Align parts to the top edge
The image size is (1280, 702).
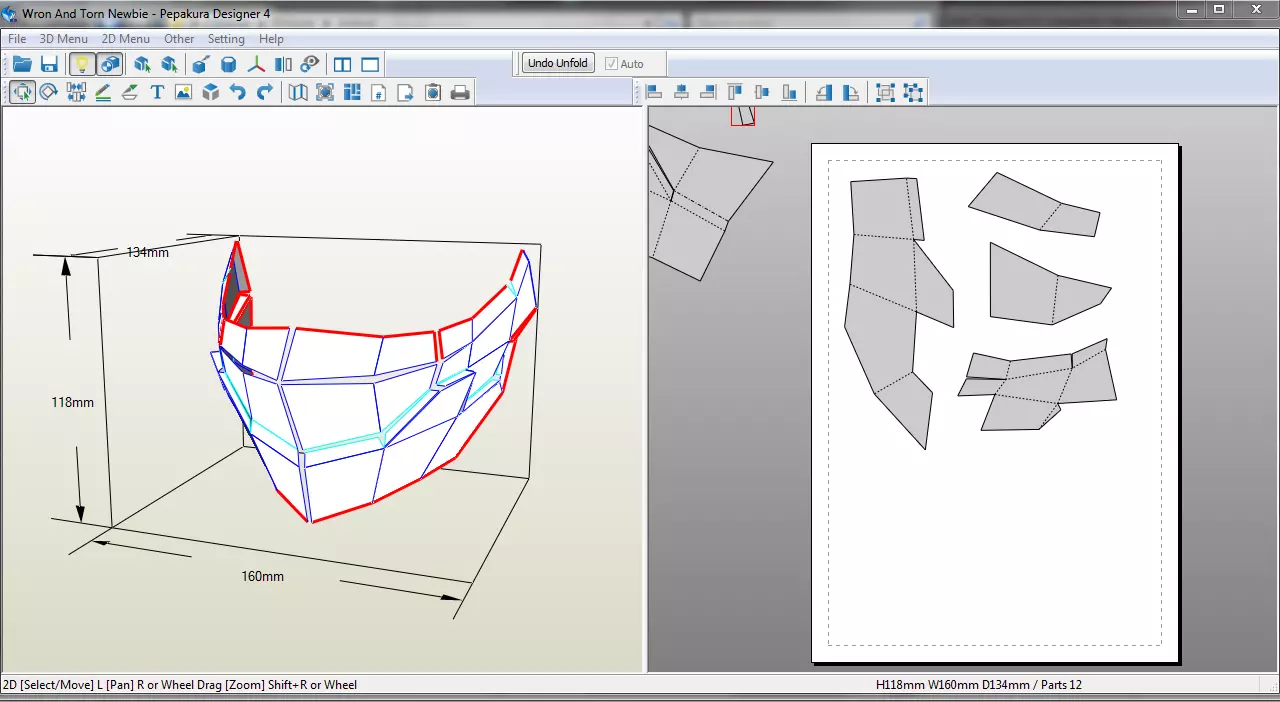point(736,93)
